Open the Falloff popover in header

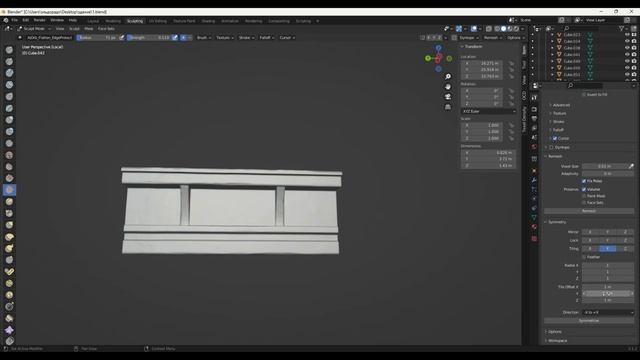click(267, 38)
